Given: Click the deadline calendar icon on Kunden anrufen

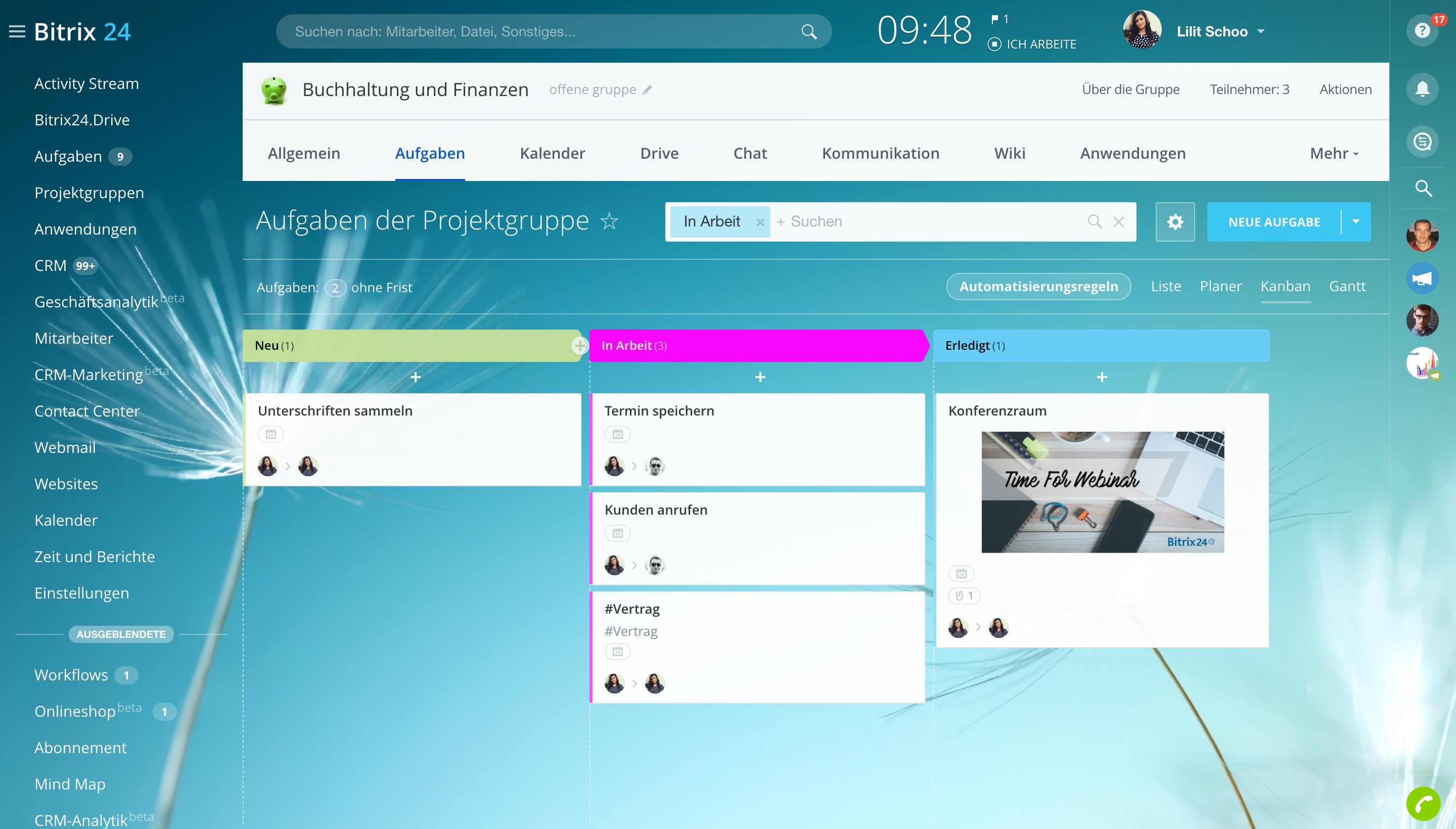Looking at the screenshot, I should (x=617, y=533).
